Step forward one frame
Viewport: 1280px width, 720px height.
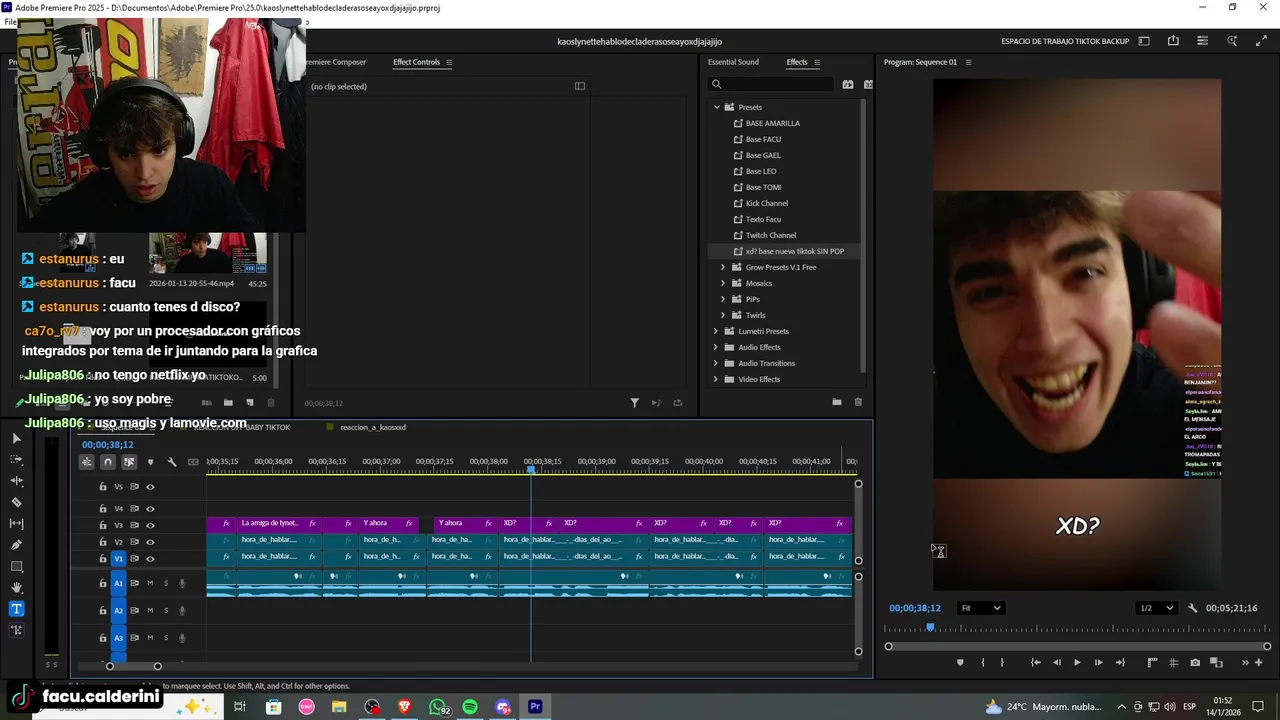(1098, 663)
